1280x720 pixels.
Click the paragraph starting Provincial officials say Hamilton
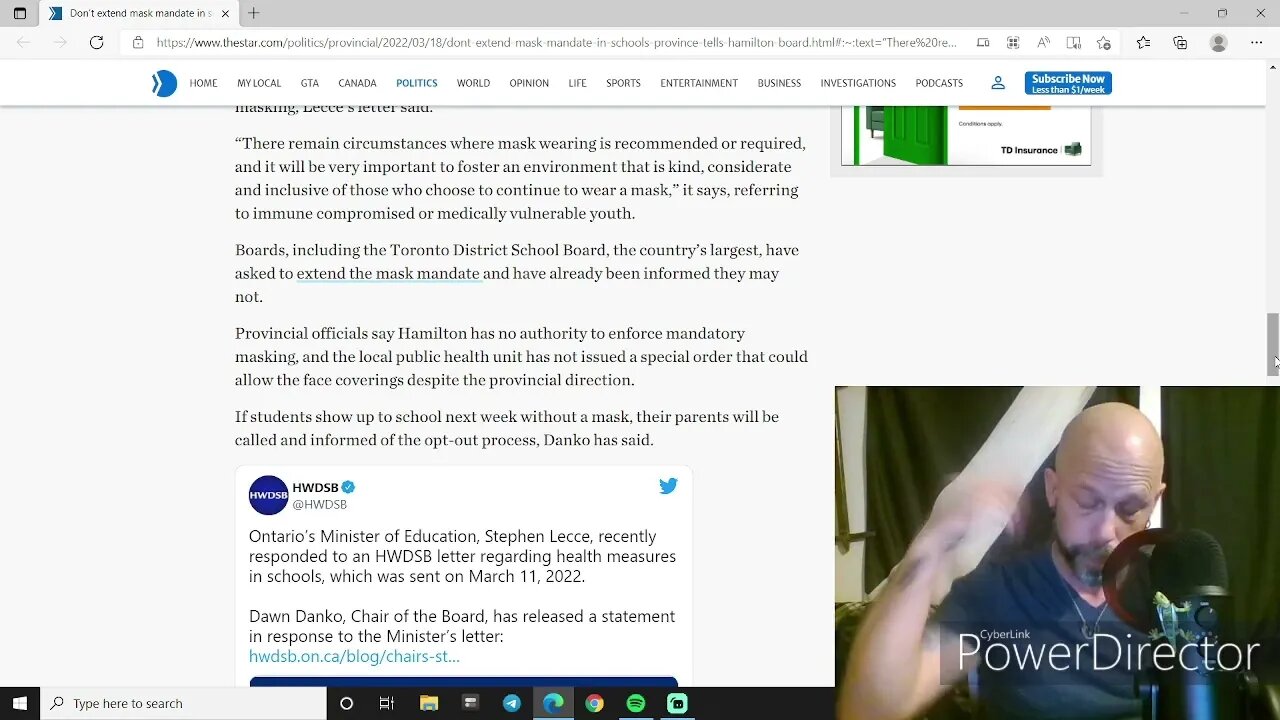point(521,356)
